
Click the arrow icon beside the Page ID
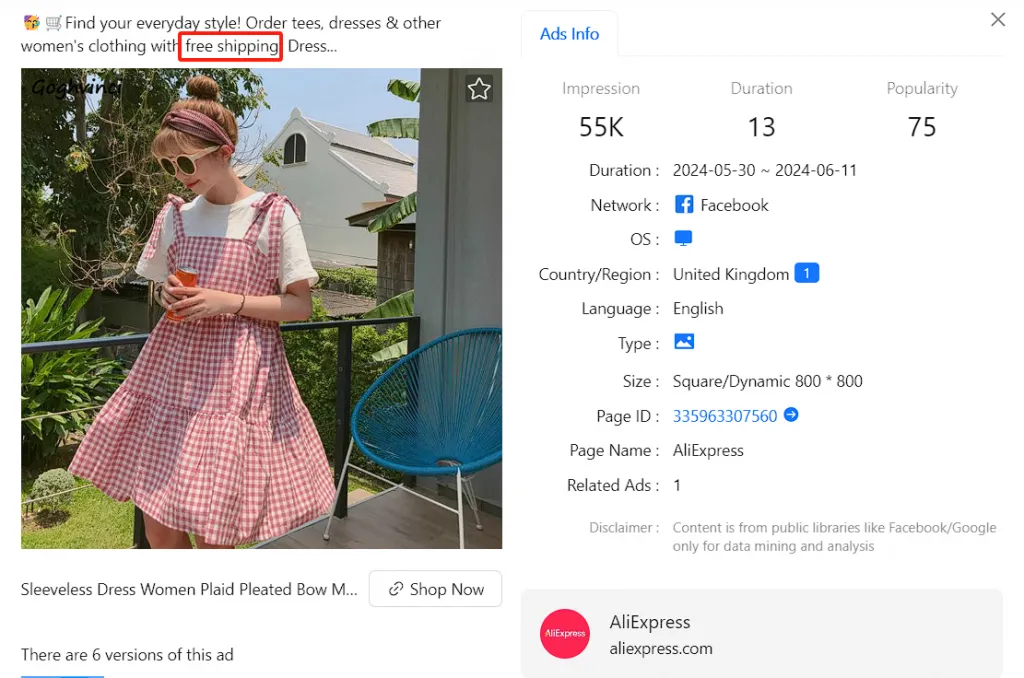pos(791,415)
